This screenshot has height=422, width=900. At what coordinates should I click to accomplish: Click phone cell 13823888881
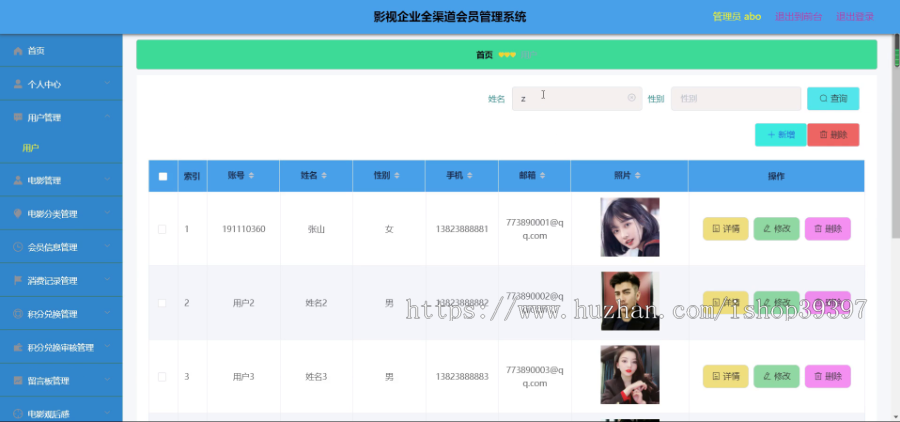click(x=462, y=229)
